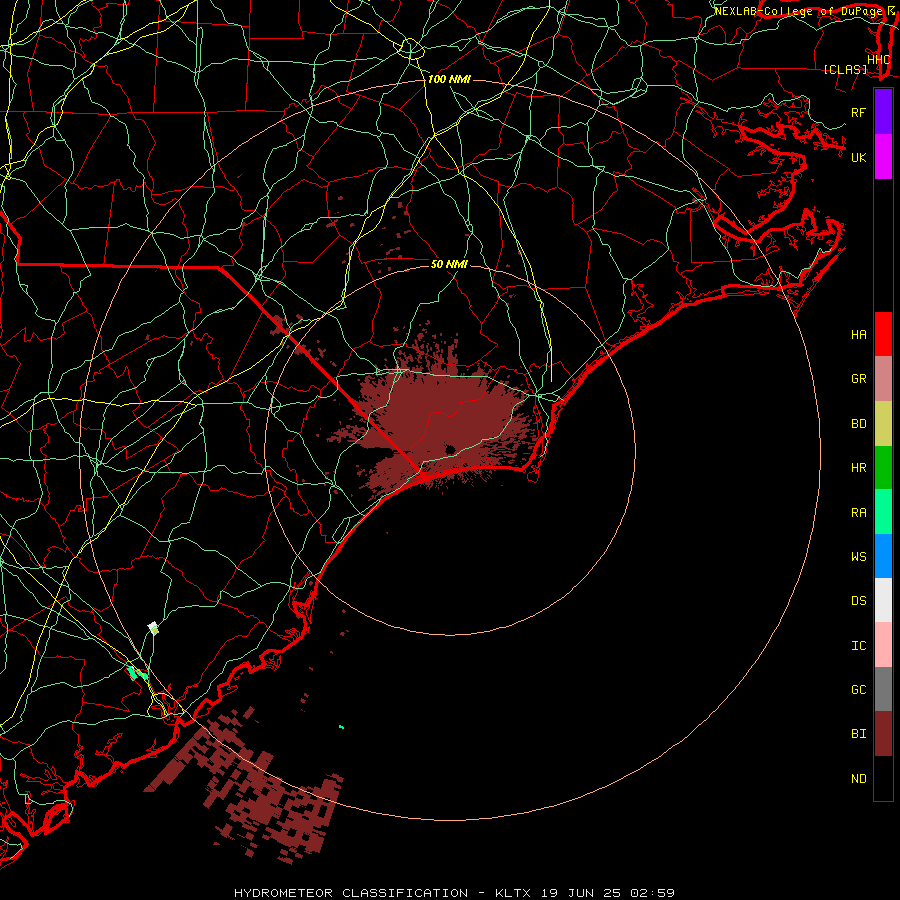Image resolution: width=900 pixels, height=900 pixels.
Task: Click the 02:59 timestamp
Action: point(652,893)
